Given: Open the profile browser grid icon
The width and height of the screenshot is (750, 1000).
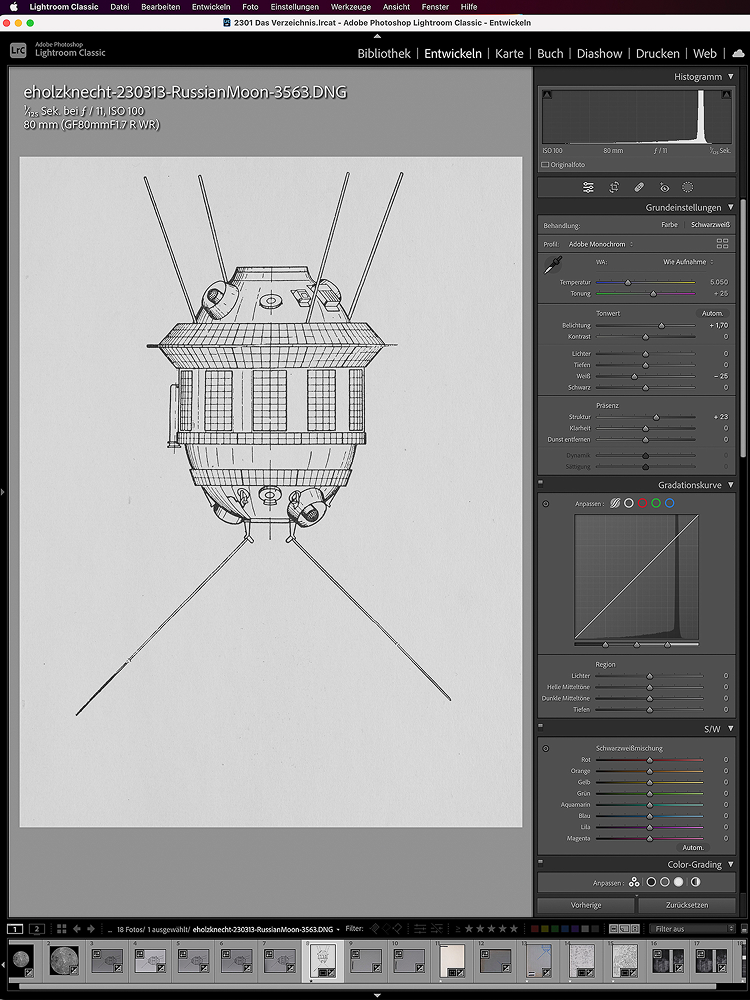Looking at the screenshot, I should click(x=722, y=244).
